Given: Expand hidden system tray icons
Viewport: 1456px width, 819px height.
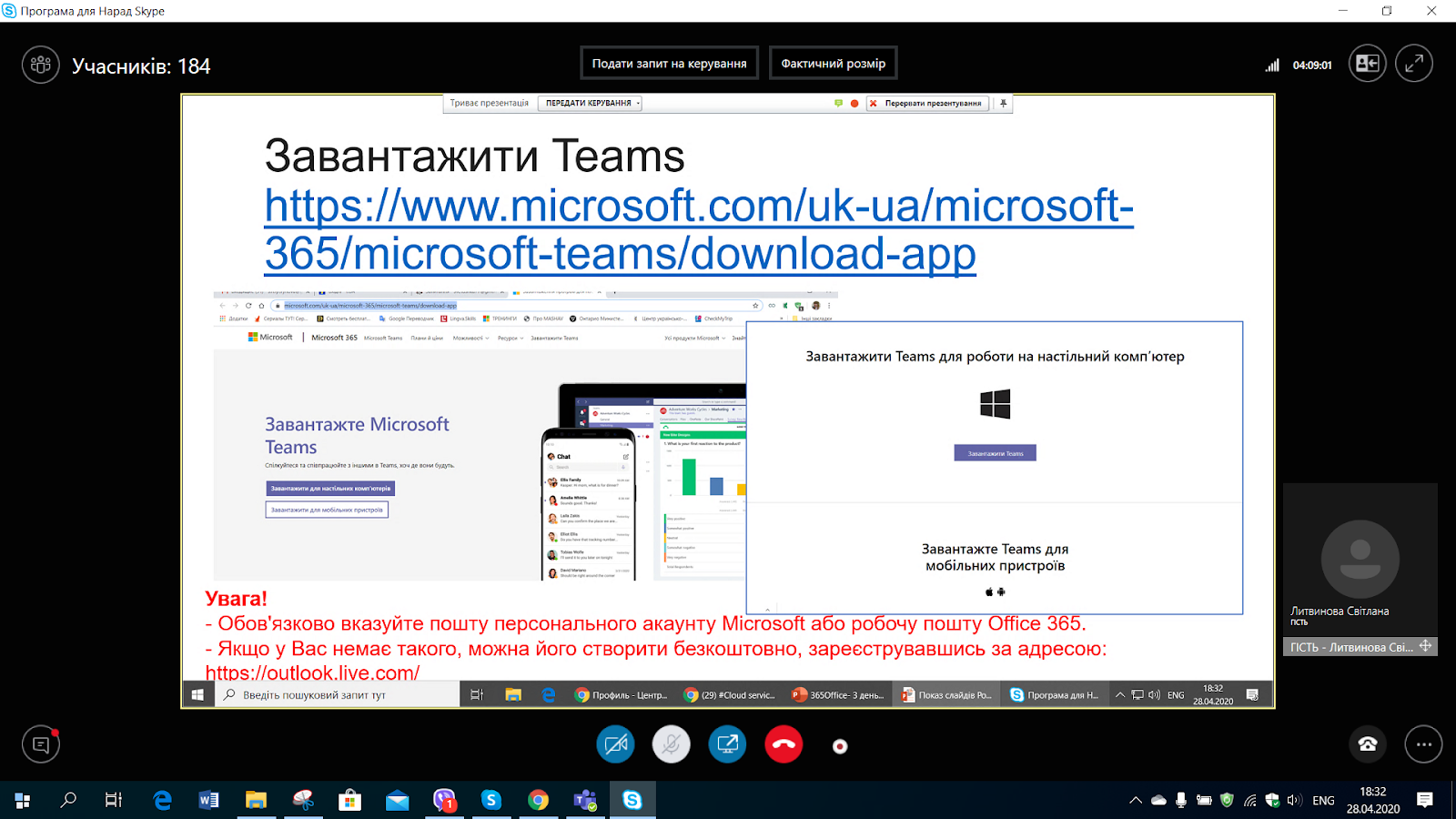Looking at the screenshot, I should tap(1136, 801).
